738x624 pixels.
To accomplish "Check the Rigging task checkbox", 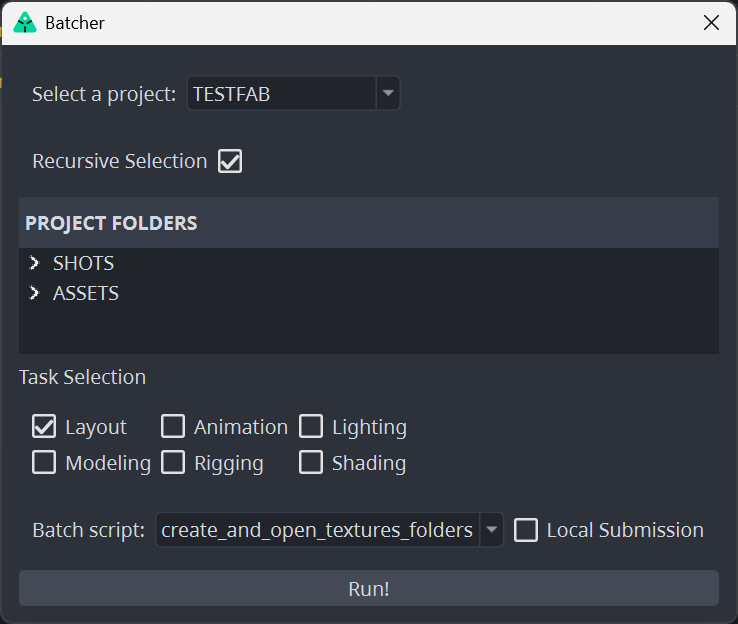I will click(173, 463).
